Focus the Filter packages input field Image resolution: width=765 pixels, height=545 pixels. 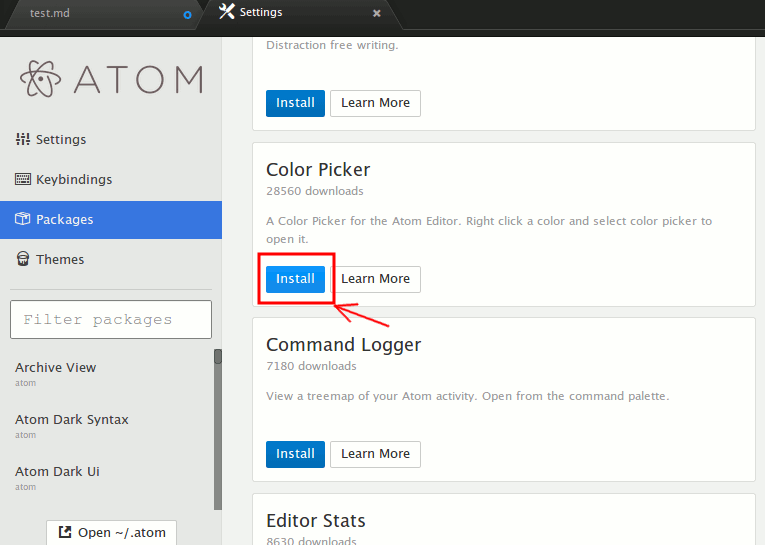111,320
